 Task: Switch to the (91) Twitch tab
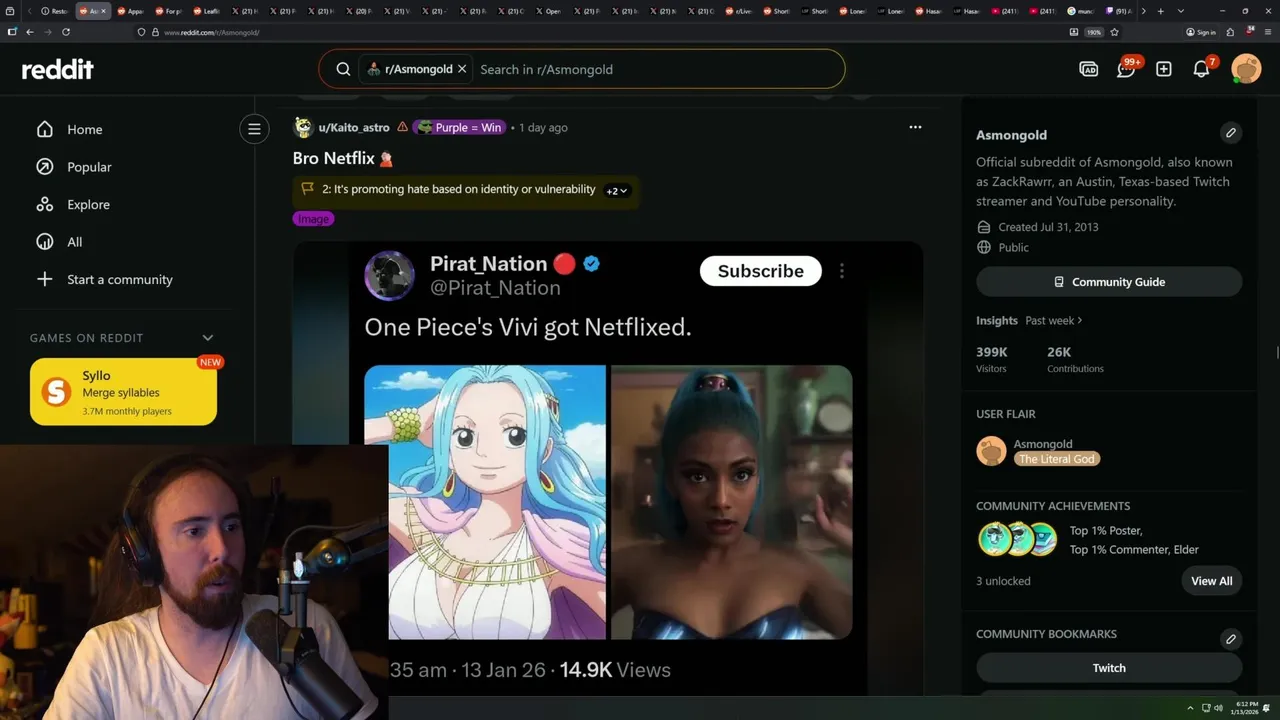pos(1119,11)
